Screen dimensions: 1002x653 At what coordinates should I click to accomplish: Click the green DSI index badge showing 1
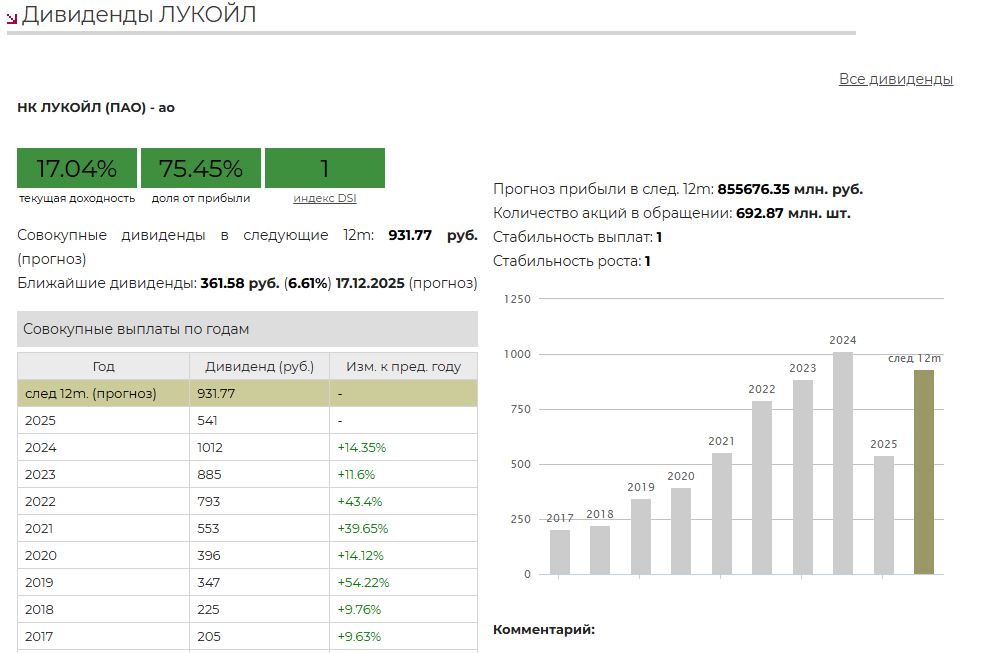(324, 168)
